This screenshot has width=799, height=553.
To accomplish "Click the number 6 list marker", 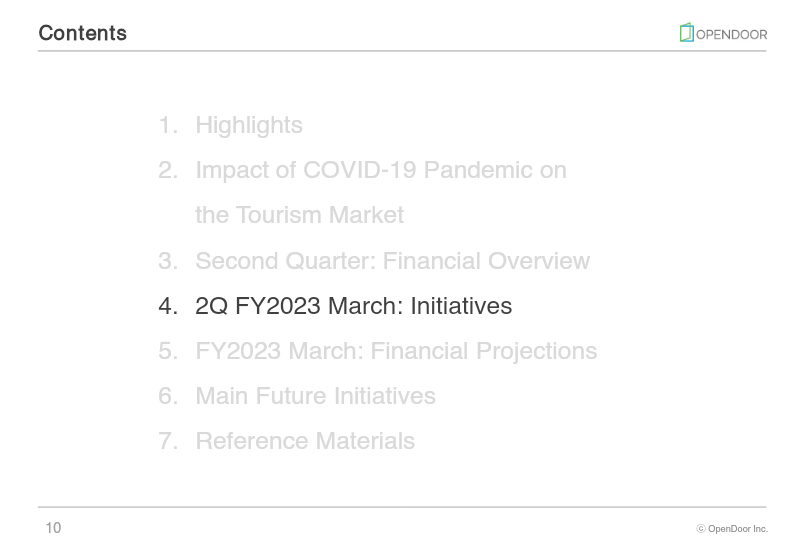I will click(168, 396).
